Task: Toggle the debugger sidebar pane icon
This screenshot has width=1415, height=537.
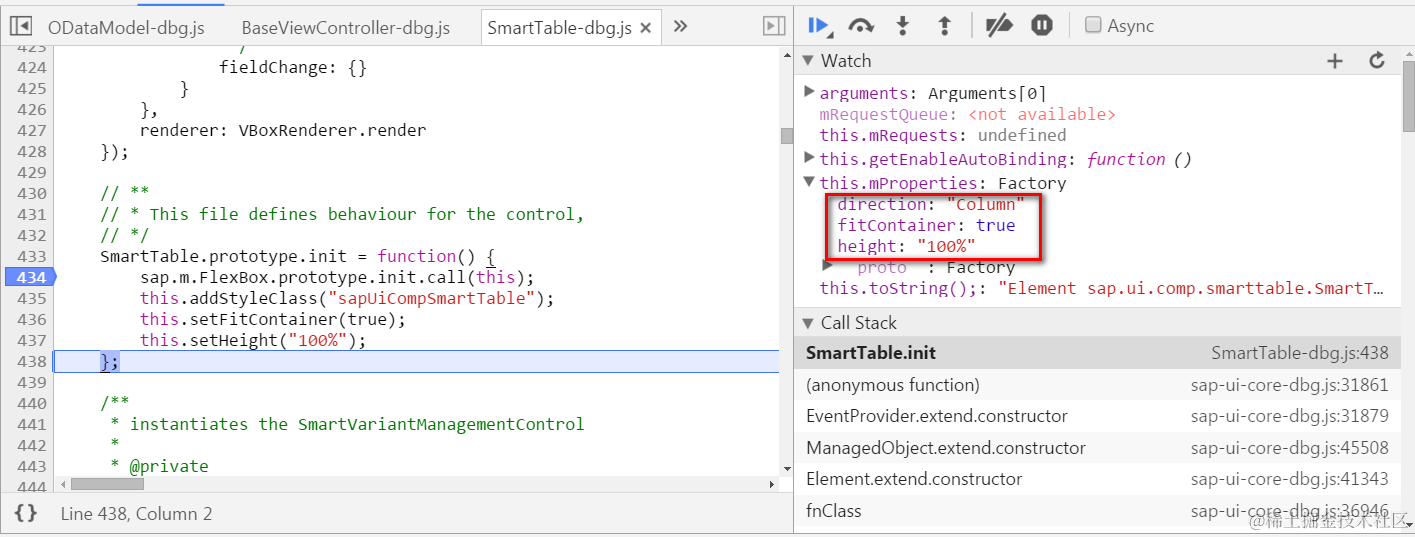Action: (773, 26)
